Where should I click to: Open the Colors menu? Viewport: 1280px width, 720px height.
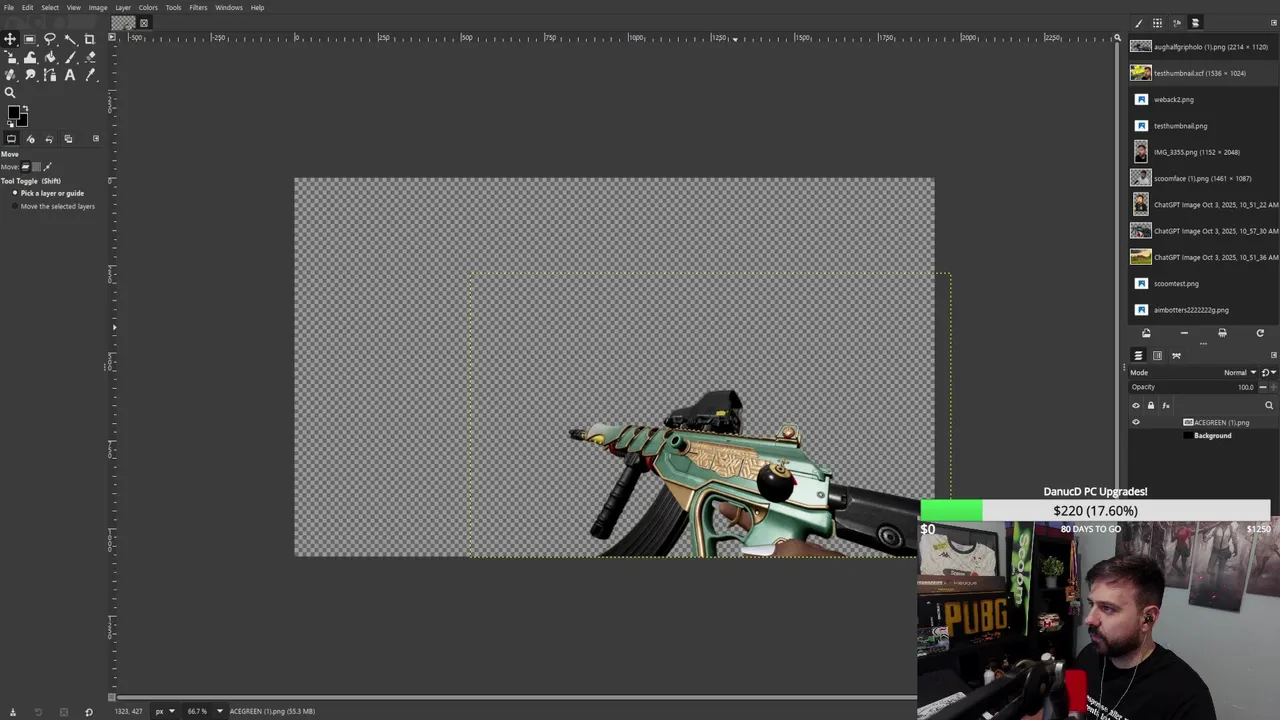pyautogui.click(x=148, y=7)
